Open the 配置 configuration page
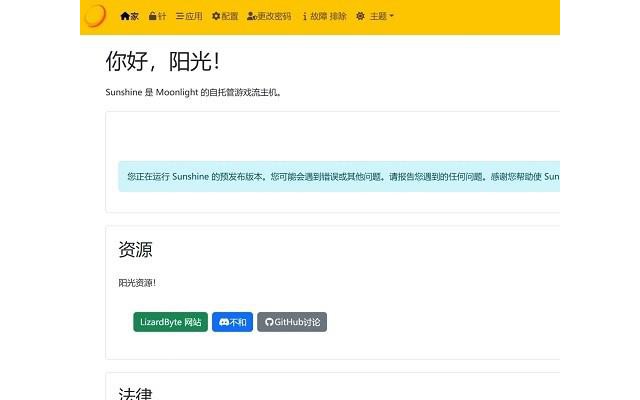This screenshot has width=640, height=400. 225,16
